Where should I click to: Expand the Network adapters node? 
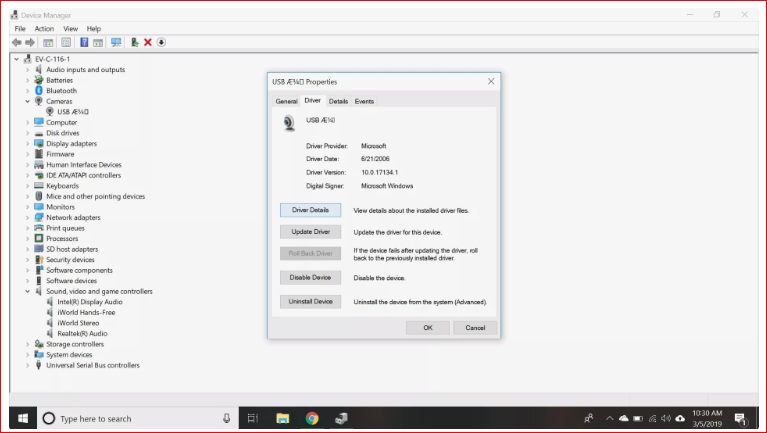(x=28, y=218)
